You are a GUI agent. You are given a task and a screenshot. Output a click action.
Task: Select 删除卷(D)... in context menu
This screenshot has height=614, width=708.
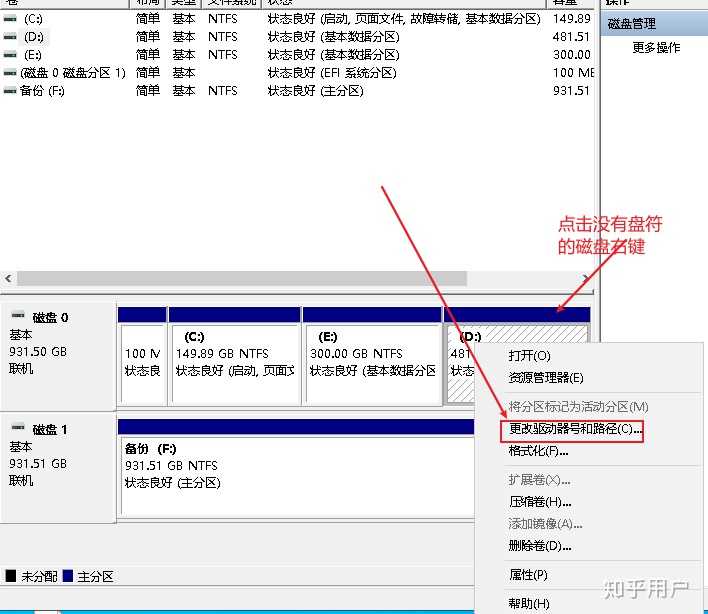(540, 546)
